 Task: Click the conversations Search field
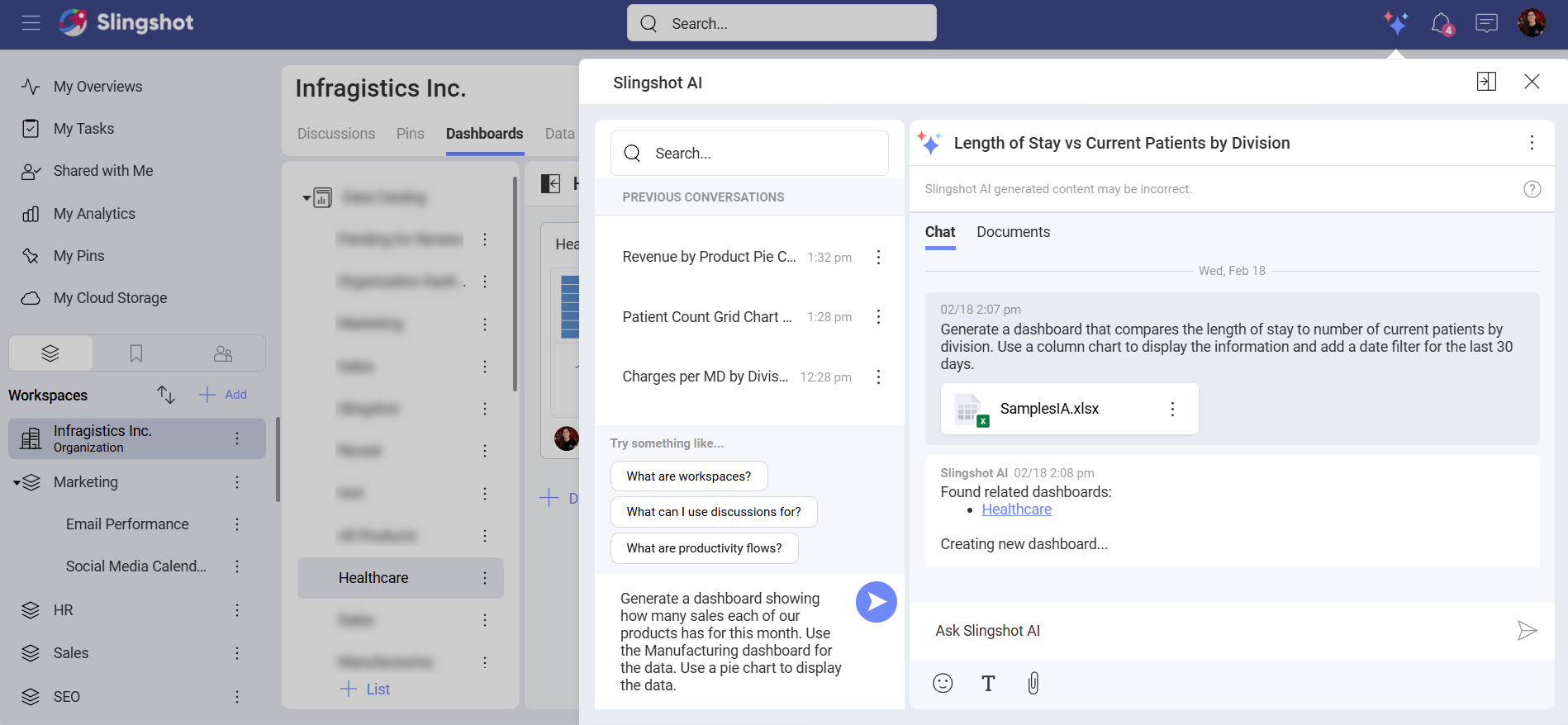(749, 154)
